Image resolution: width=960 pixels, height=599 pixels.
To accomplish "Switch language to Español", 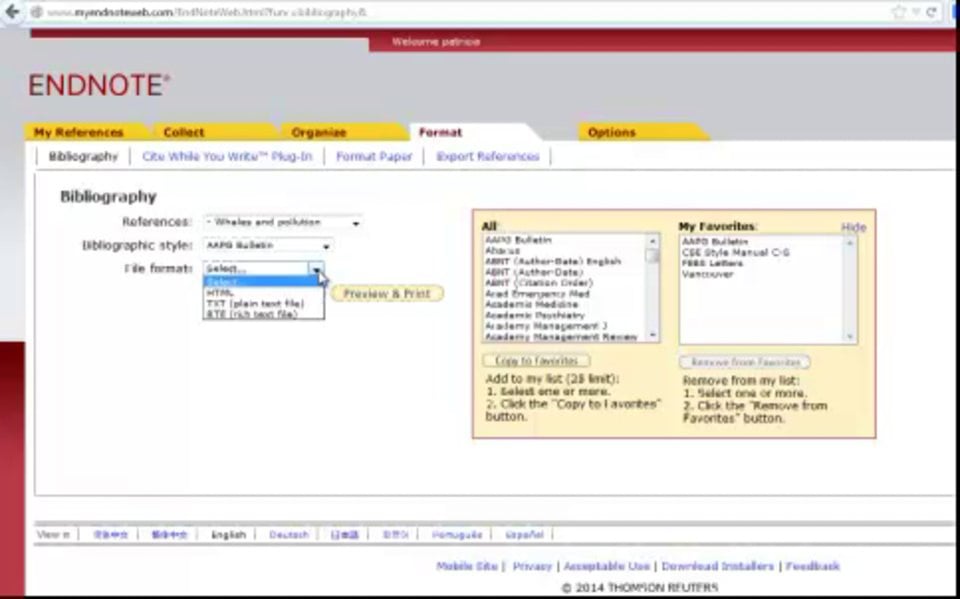I will click(x=525, y=535).
